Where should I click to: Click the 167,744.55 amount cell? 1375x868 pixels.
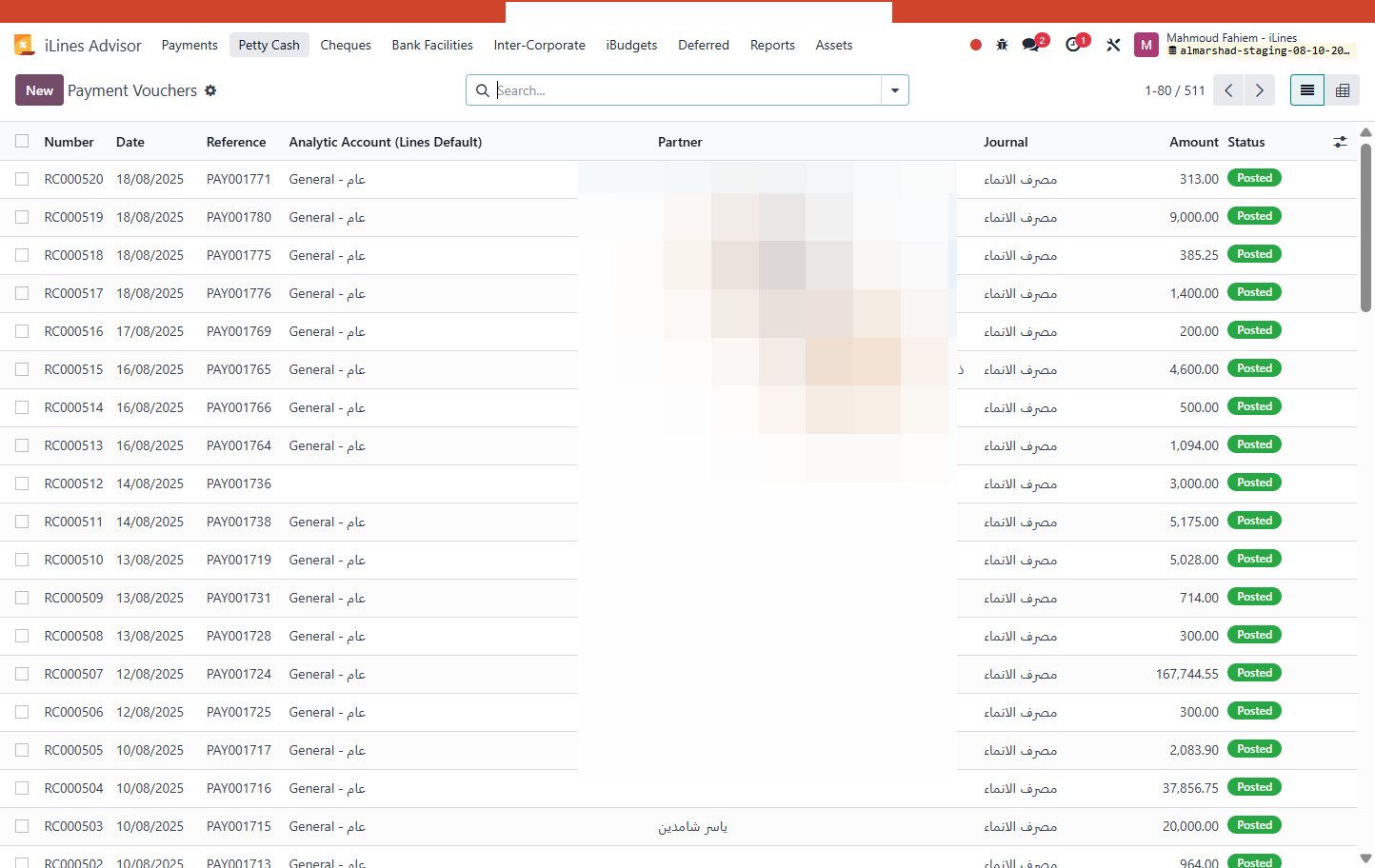pos(1187,674)
